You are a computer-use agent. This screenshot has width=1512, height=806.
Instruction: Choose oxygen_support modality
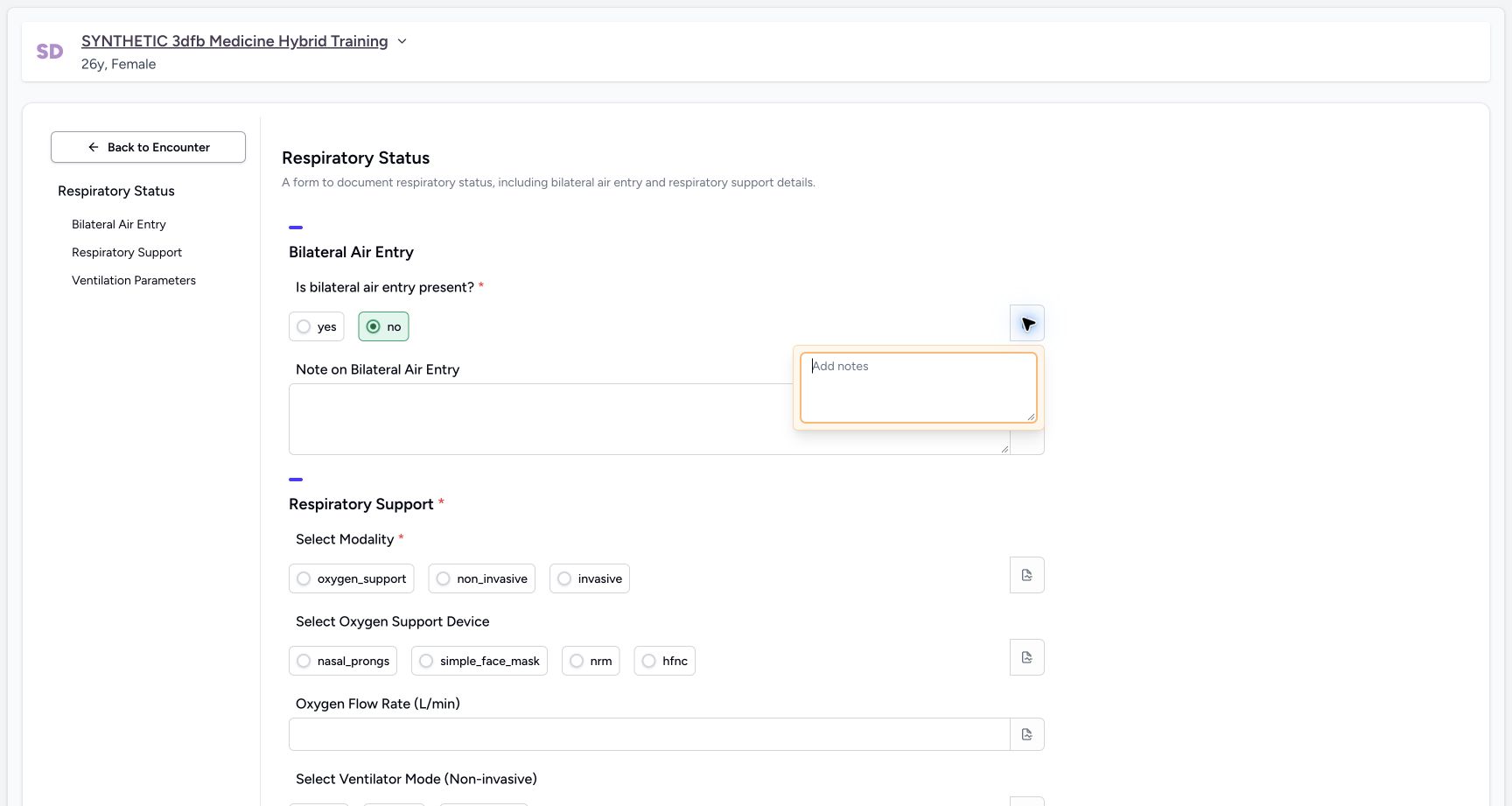click(x=352, y=578)
